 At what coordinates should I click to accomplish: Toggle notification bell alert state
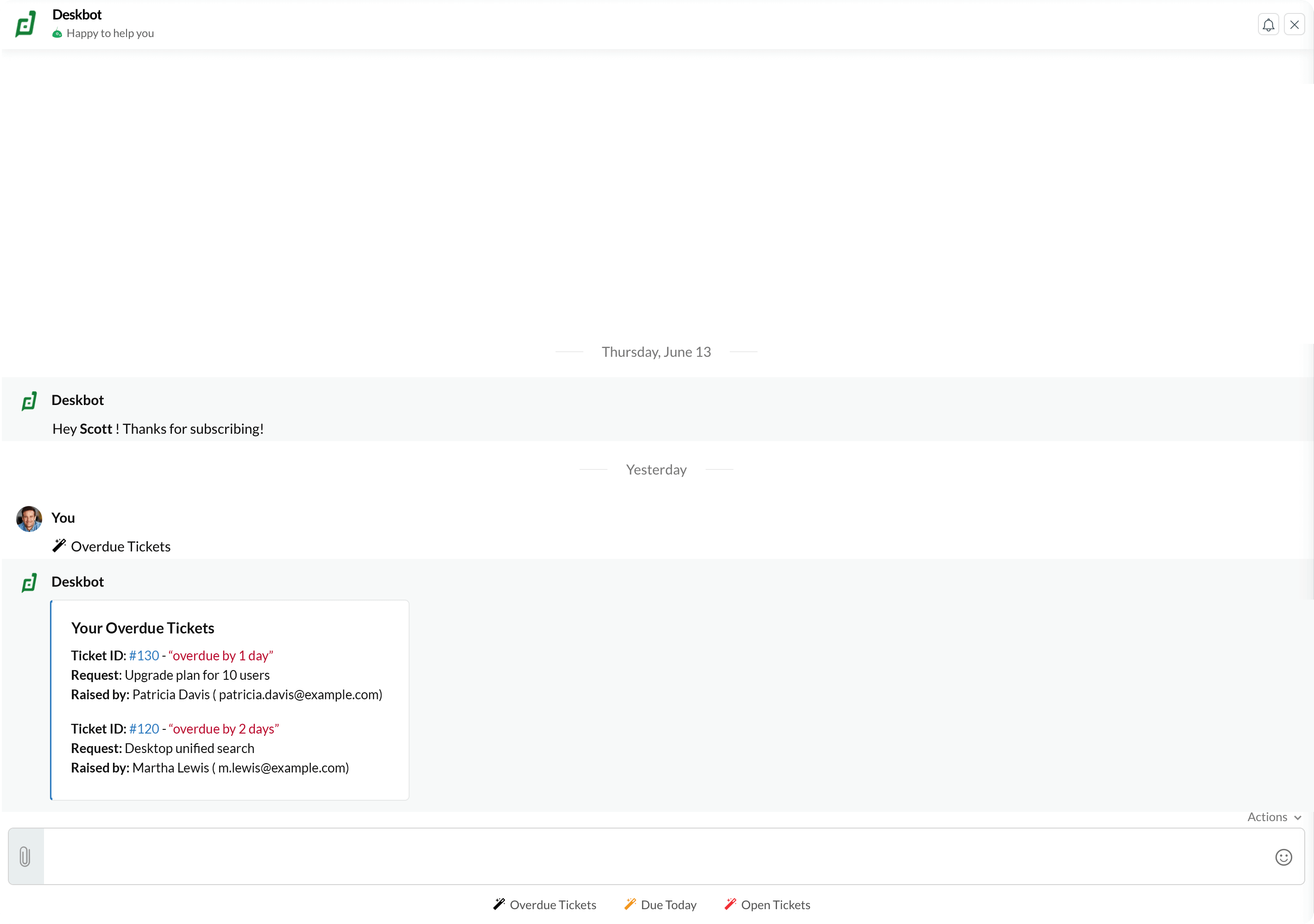tap(1269, 24)
